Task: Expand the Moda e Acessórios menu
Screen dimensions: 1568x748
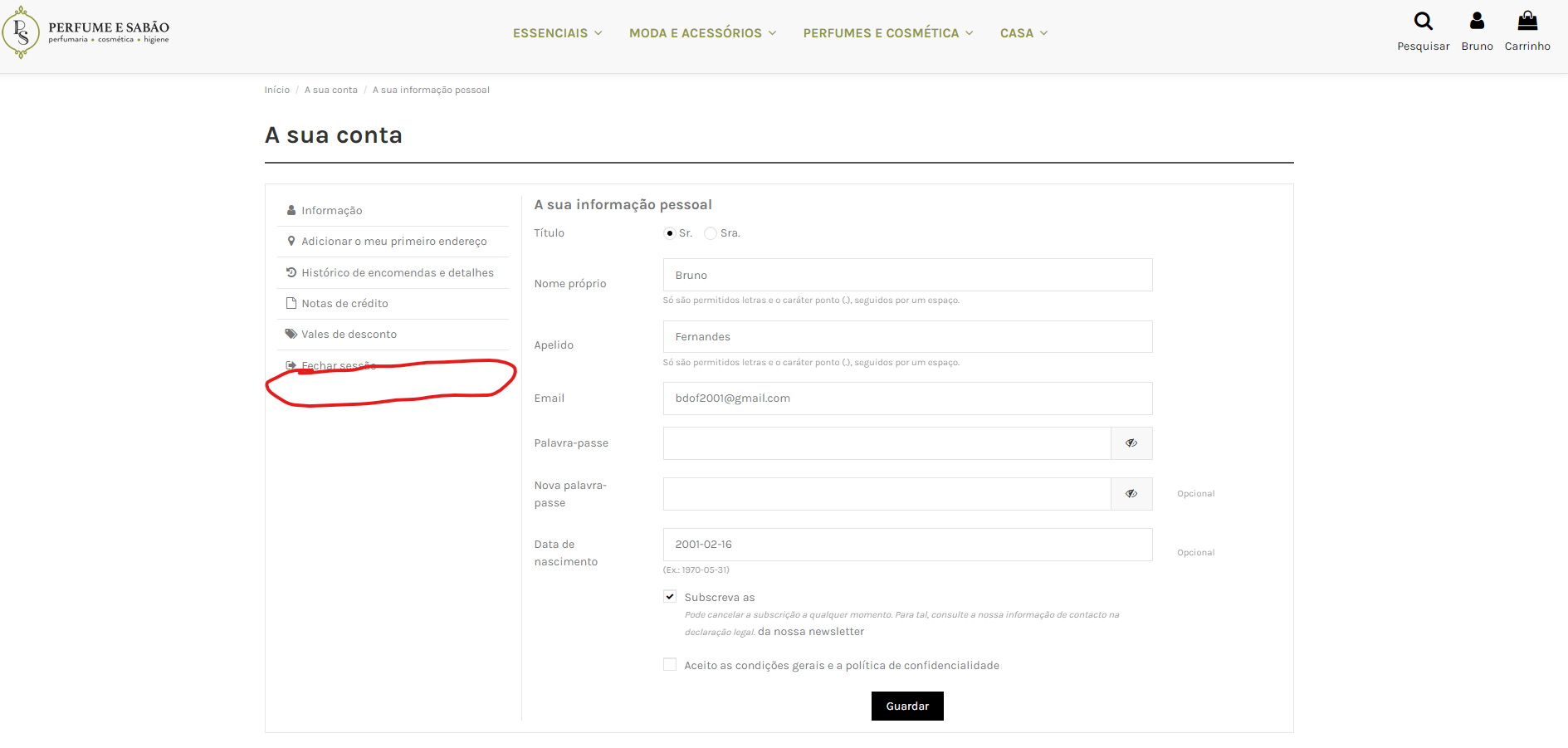Action: click(x=702, y=33)
